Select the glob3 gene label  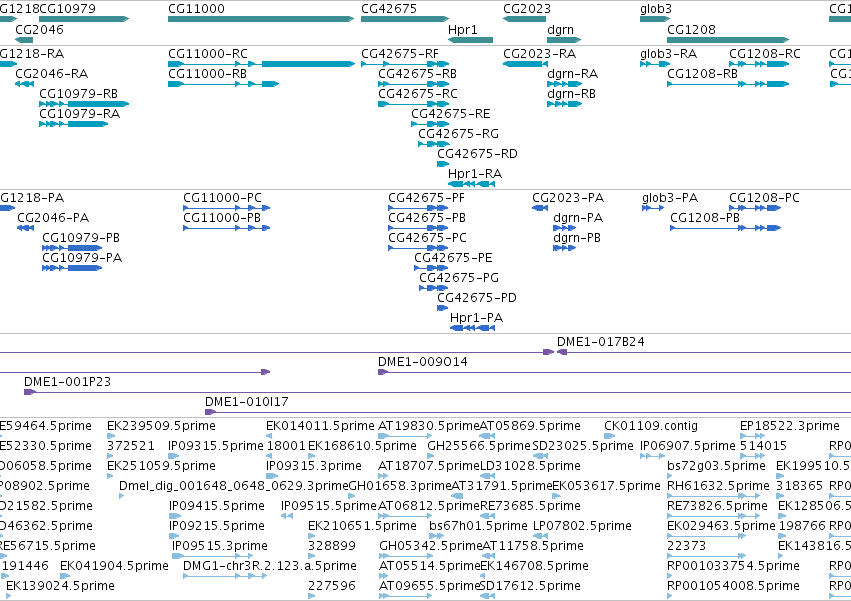click(x=656, y=9)
